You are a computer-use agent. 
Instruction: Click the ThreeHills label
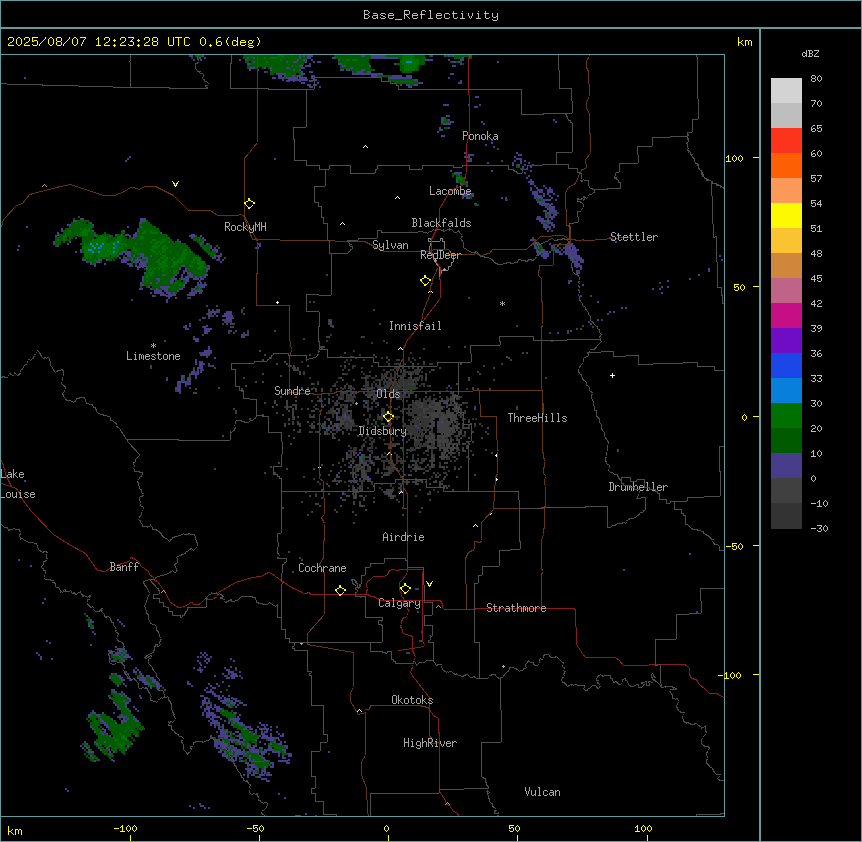coord(537,418)
